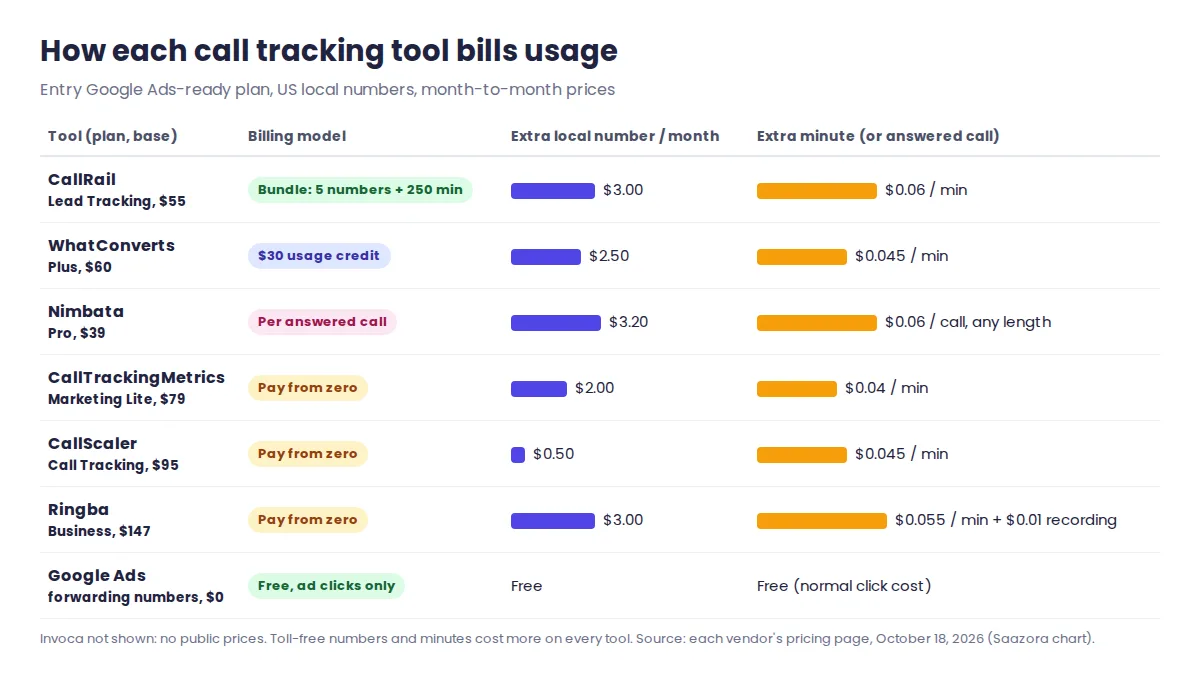The height and width of the screenshot is (679, 1200).
Task: Select '$0.055 / min + $0.01 recording' text
Action: coord(1006,520)
